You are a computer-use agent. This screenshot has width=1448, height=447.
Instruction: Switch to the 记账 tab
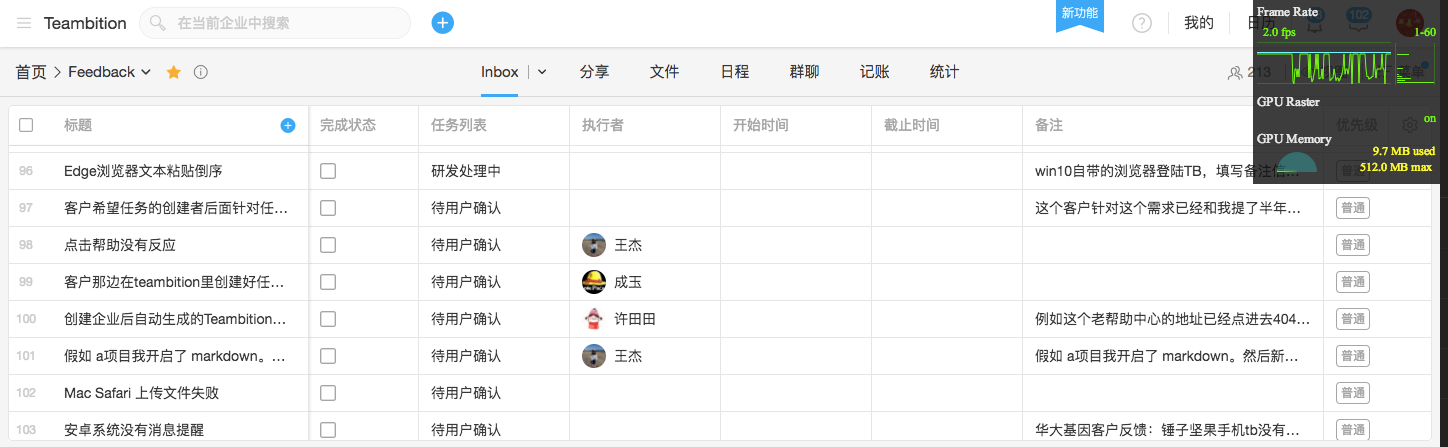(x=874, y=72)
